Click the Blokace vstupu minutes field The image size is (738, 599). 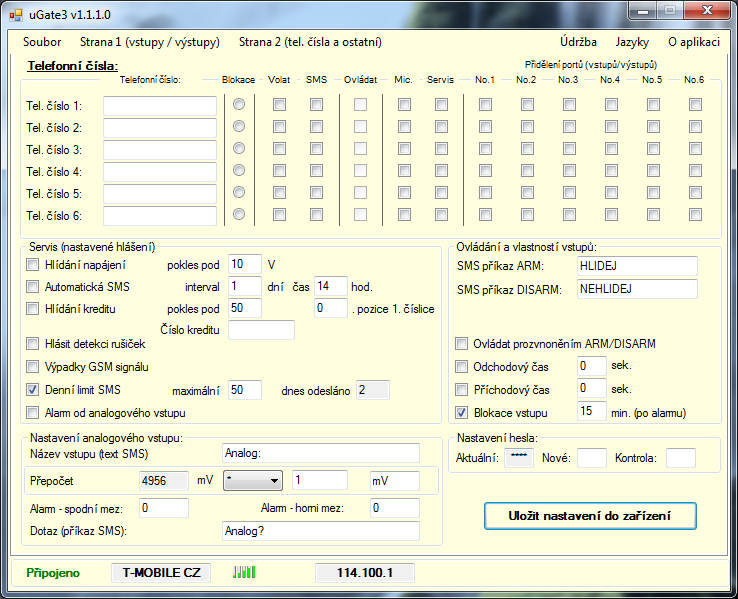coord(592,411)
